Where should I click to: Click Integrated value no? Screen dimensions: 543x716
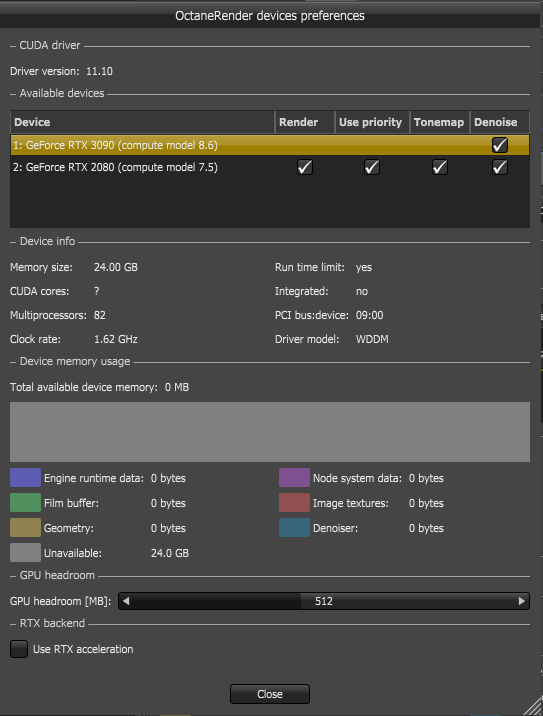pyautogui.click(x=362, y=291)
